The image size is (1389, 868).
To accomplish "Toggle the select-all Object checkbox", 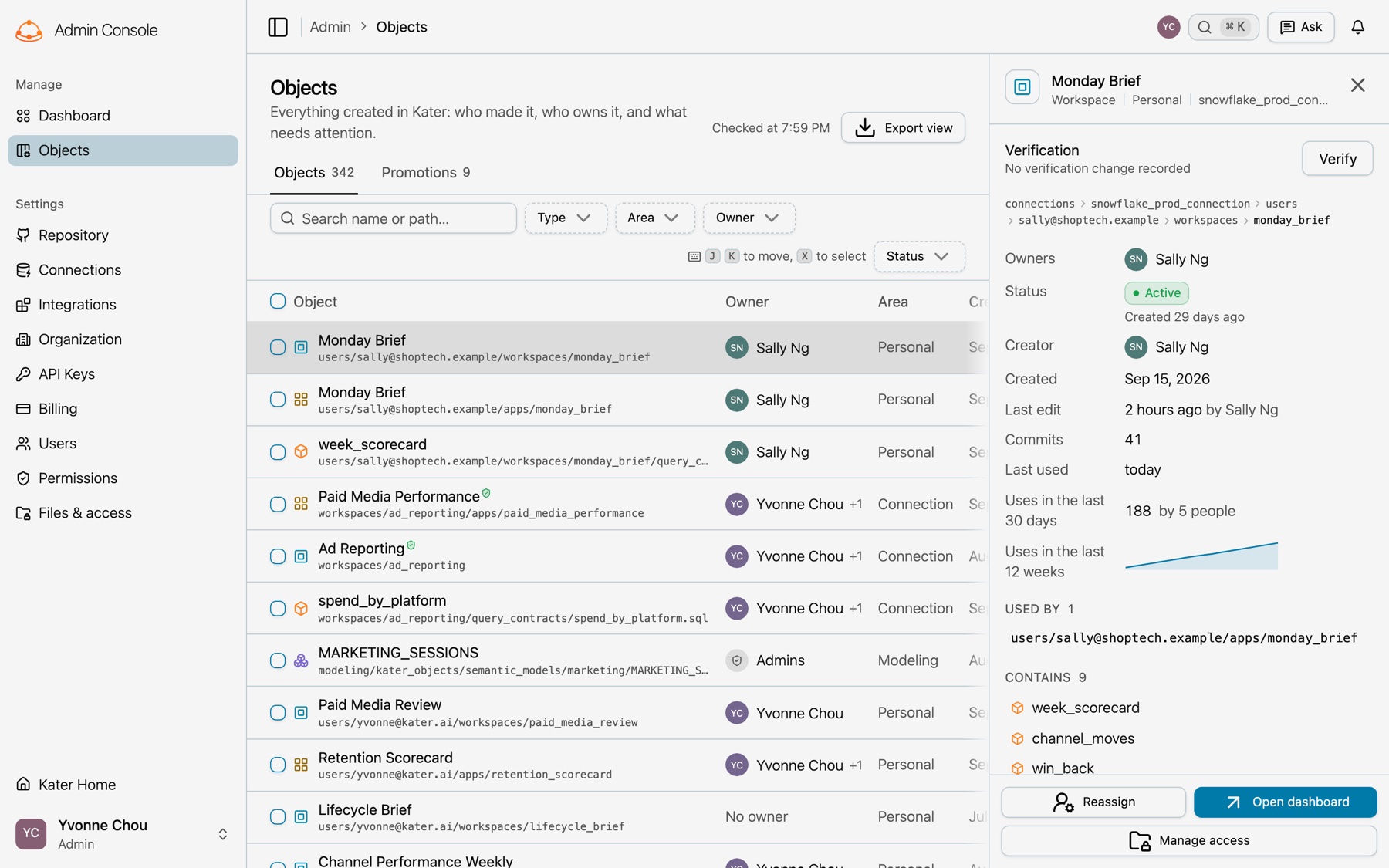I will (278, 301).
